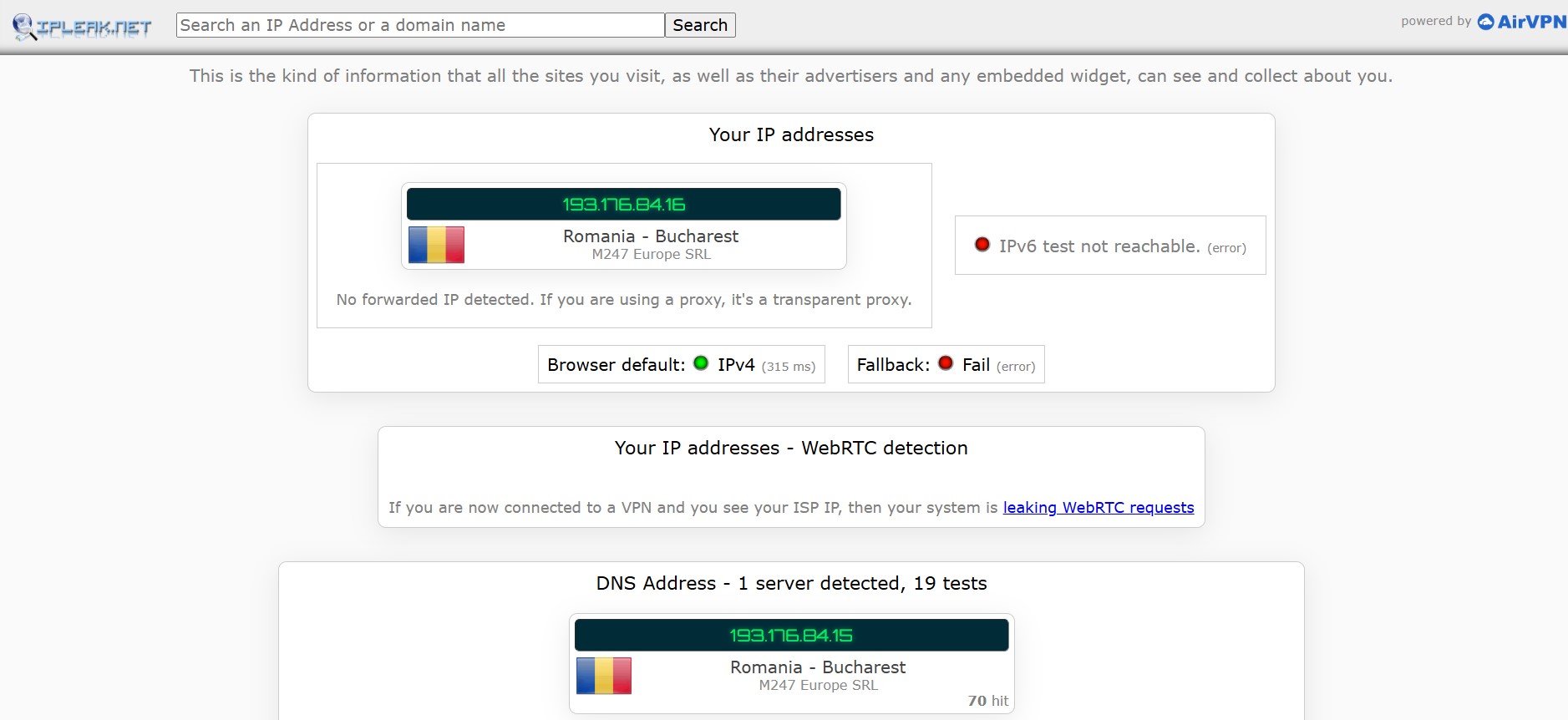Click the 'No forwarded IP detected' message
The width and height of the screenshot is (1568, 720).
624,300
